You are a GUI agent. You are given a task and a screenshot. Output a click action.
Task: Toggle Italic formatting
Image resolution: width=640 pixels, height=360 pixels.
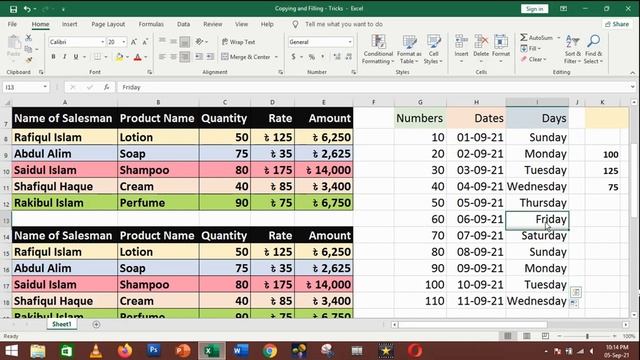tap(64, 57)
